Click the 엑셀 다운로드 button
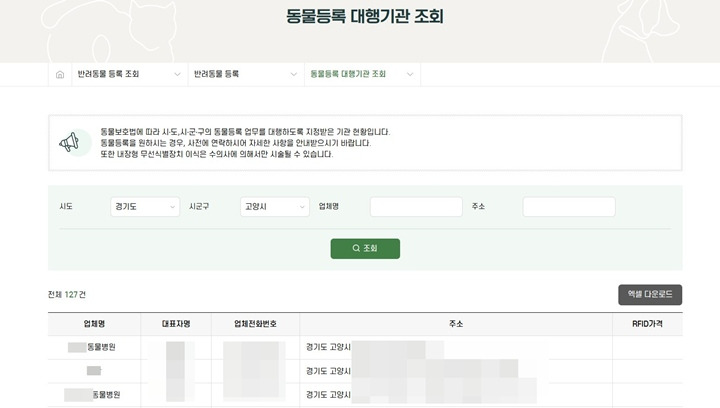The image size is (720, 408). pos(650,295)
